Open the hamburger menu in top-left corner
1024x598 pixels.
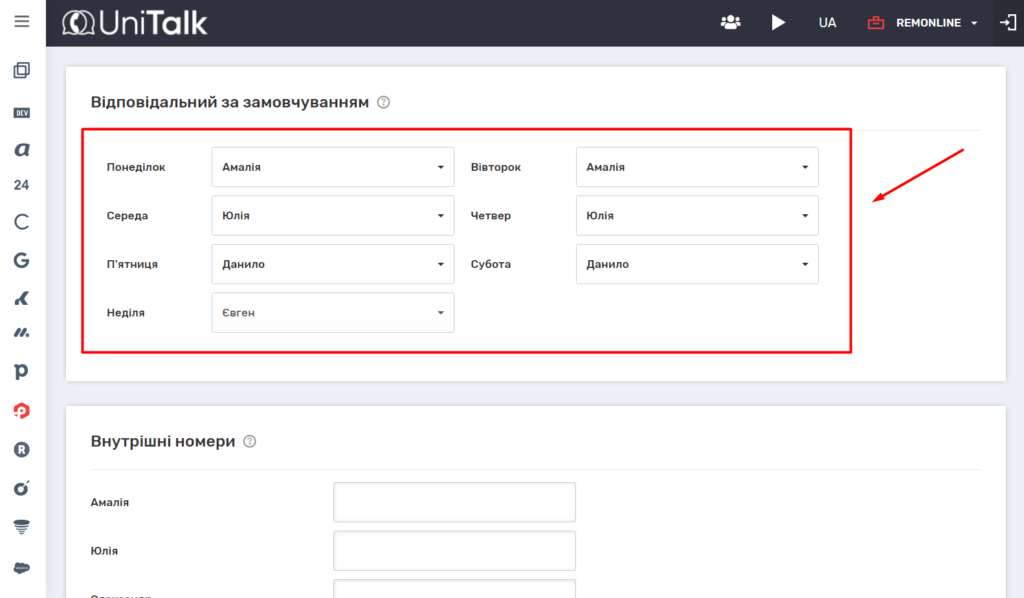[22, 22]
